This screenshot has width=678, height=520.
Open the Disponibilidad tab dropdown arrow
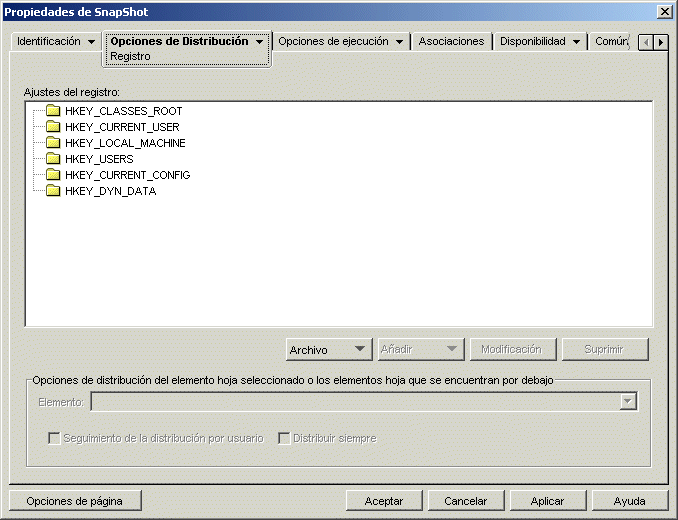[x=576, y=42]
